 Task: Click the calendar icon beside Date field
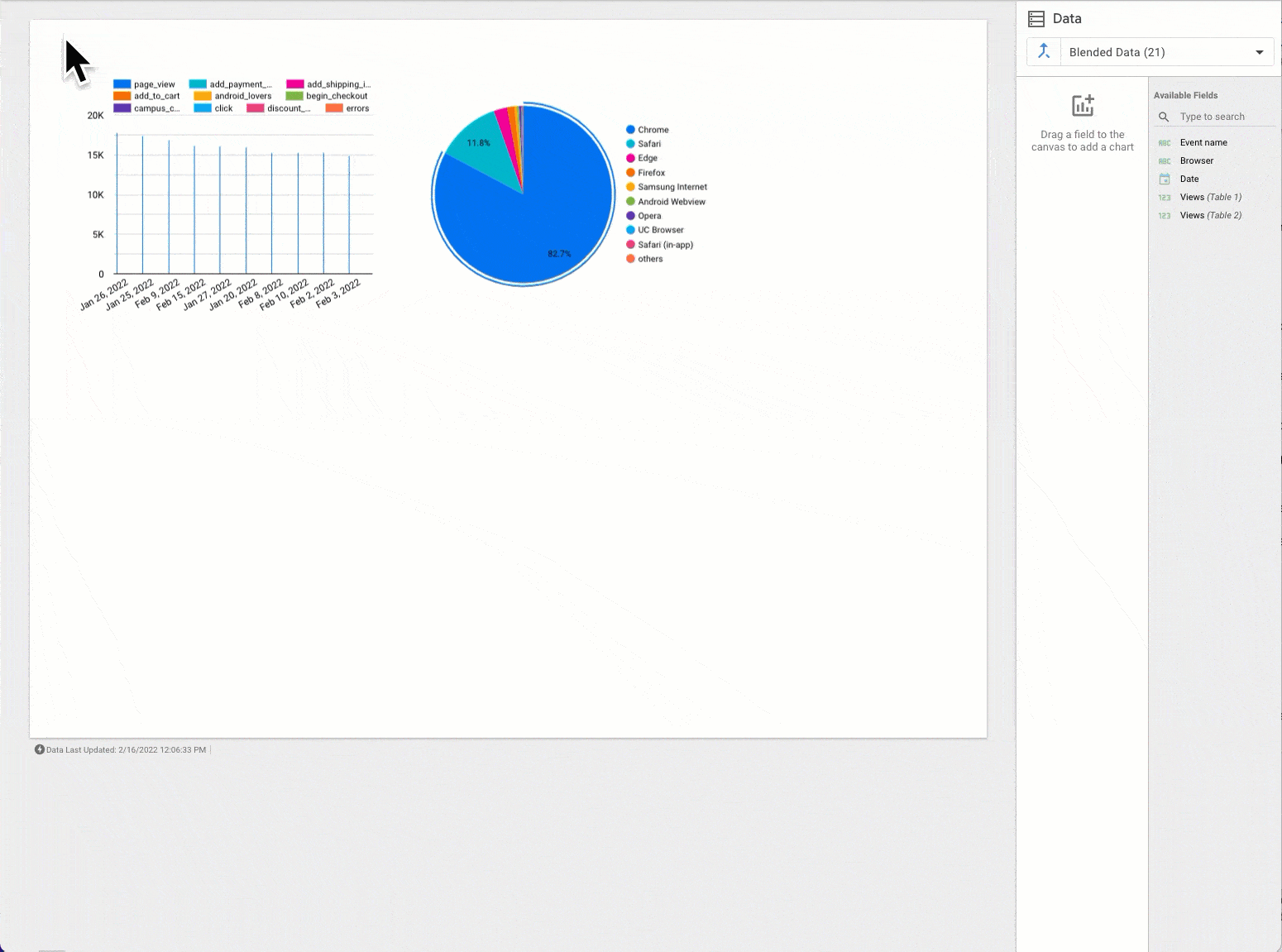pyautogui.click(x=1164, y=179)
